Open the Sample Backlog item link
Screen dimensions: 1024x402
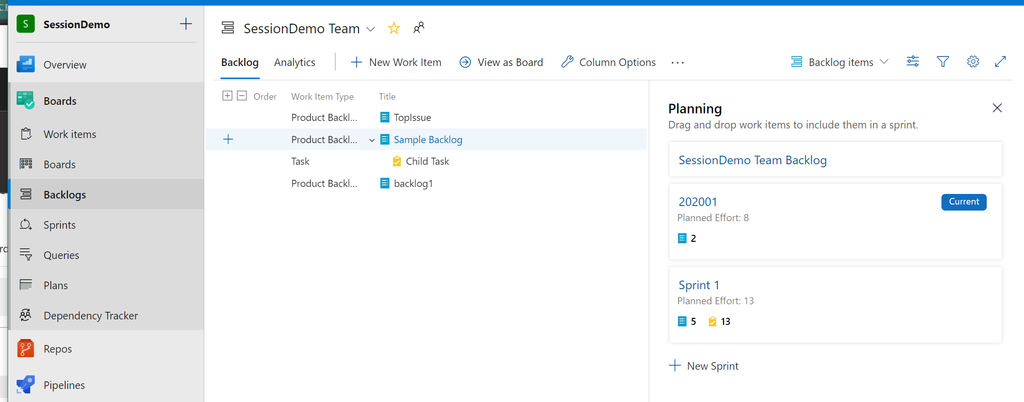[428, 140]
